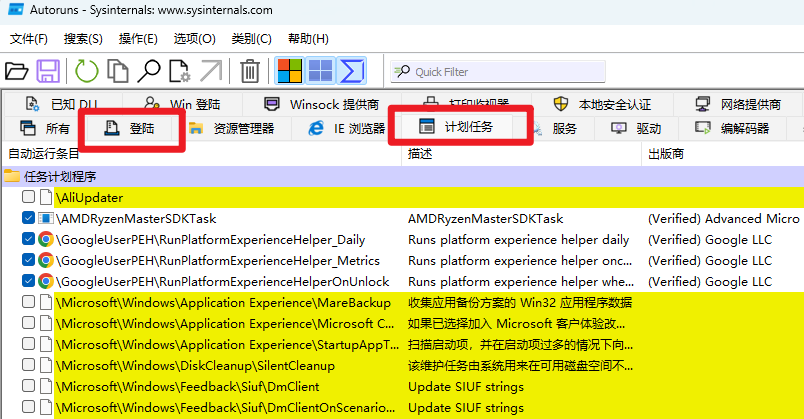Switch to the 计划任务 tab

click(x=456, y=127)
